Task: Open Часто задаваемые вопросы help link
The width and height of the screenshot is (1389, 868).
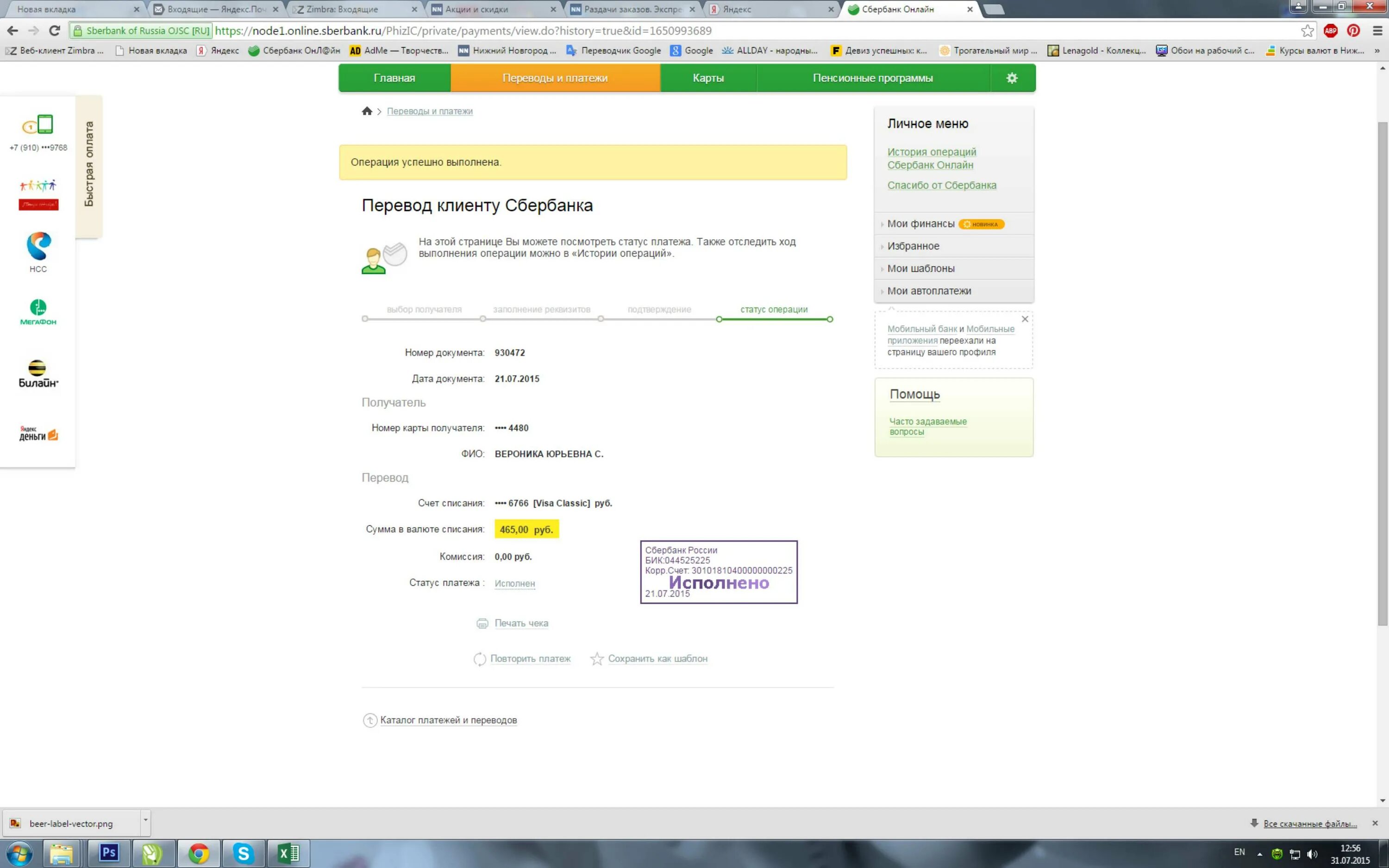Action: click(927, 426)
